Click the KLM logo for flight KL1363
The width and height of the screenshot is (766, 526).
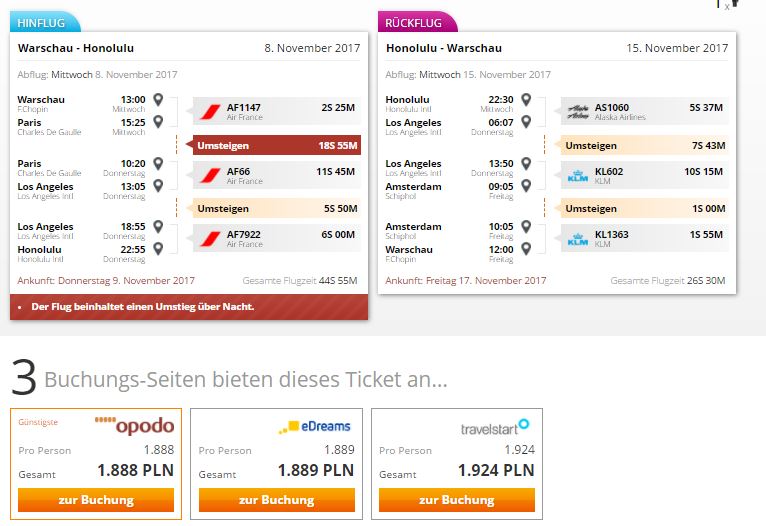(577, 239)
